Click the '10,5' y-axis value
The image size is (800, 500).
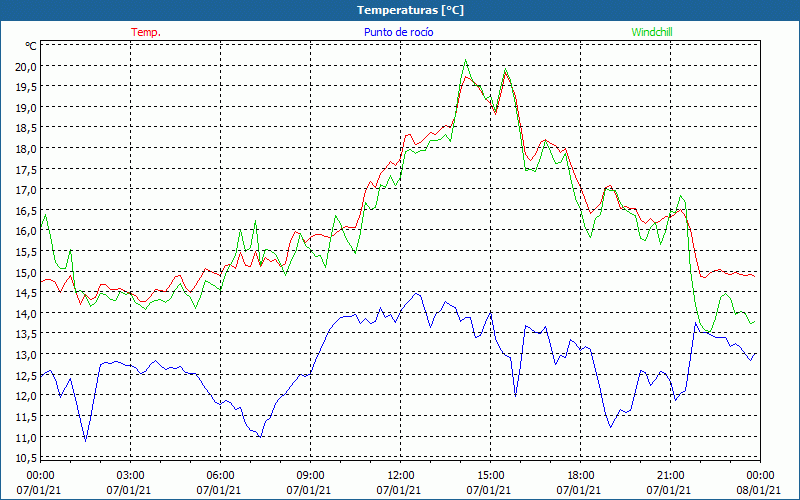coord(27,458)
